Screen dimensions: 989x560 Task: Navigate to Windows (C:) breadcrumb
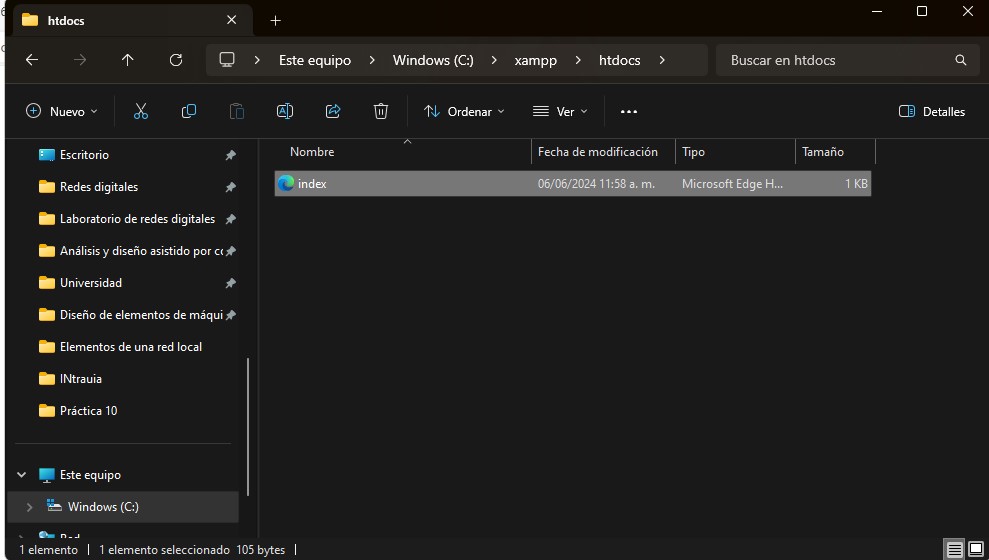point(433,61)
